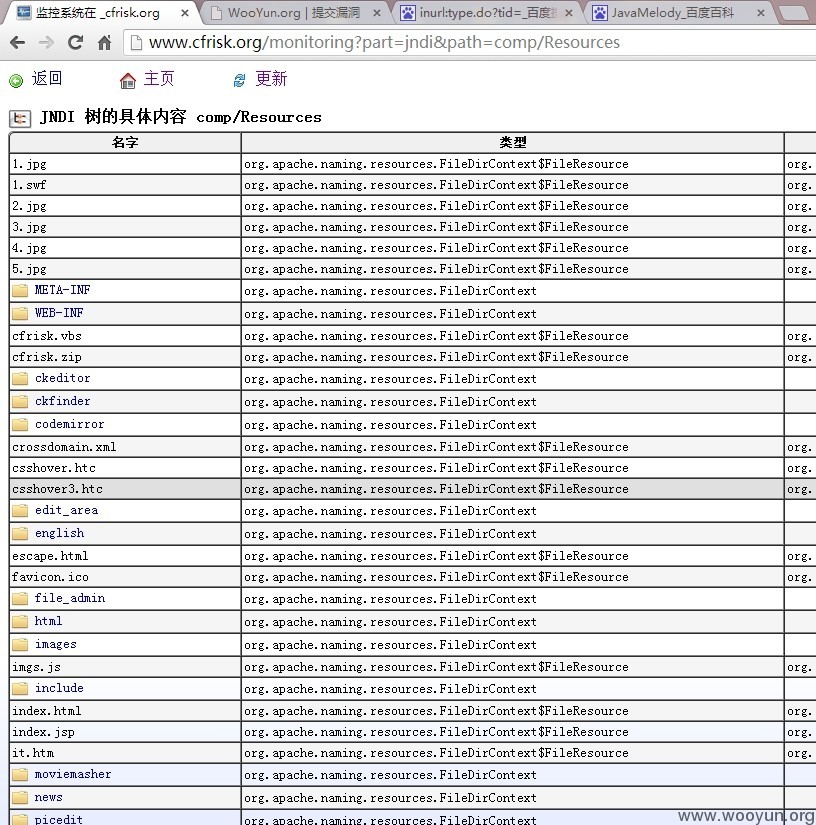
Task: Click the news folder icon
Action: pyautogui.click(x=20, y=798)
